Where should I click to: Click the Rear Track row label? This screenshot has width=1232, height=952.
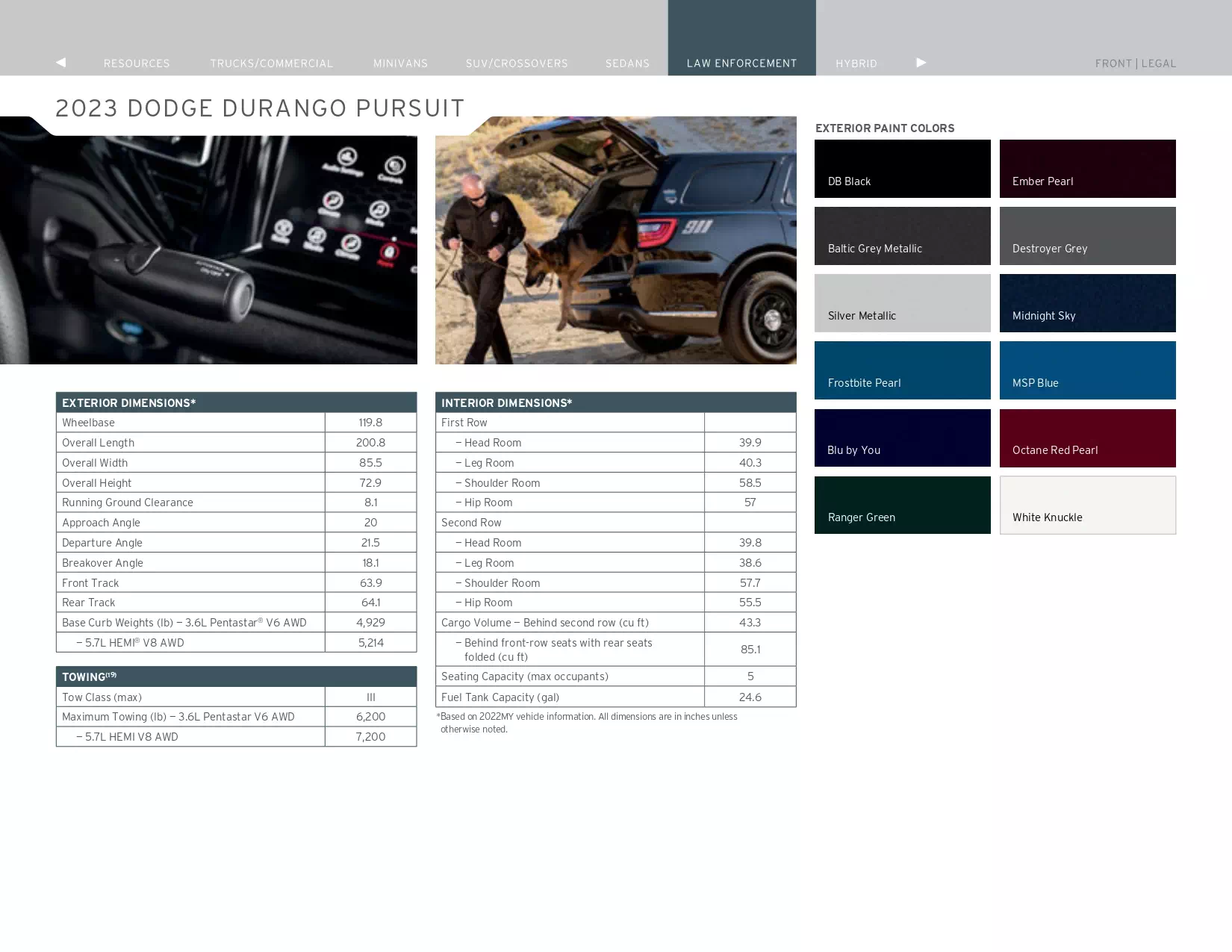tap(89, 603)
